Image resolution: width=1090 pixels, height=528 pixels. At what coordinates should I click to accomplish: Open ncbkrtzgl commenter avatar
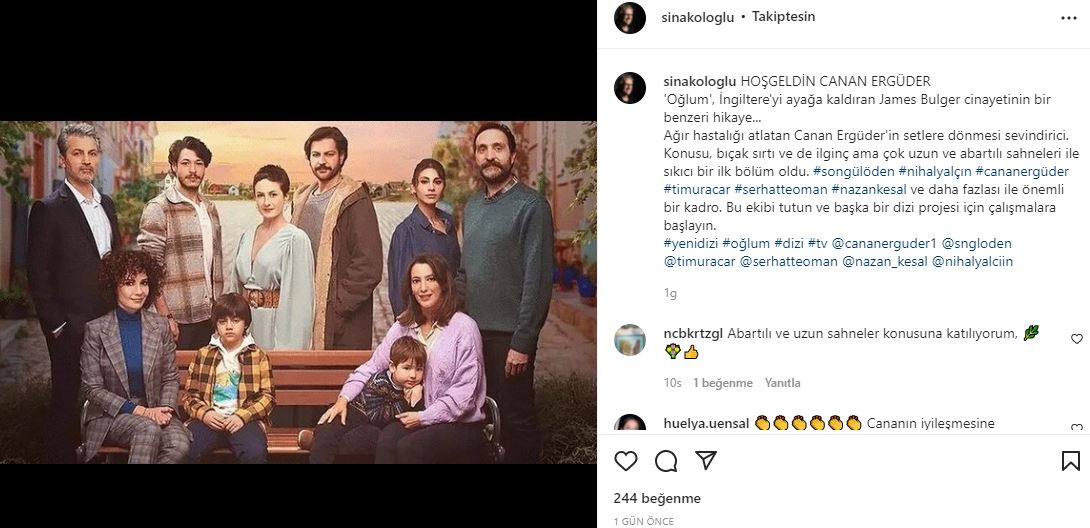[630, 340]
